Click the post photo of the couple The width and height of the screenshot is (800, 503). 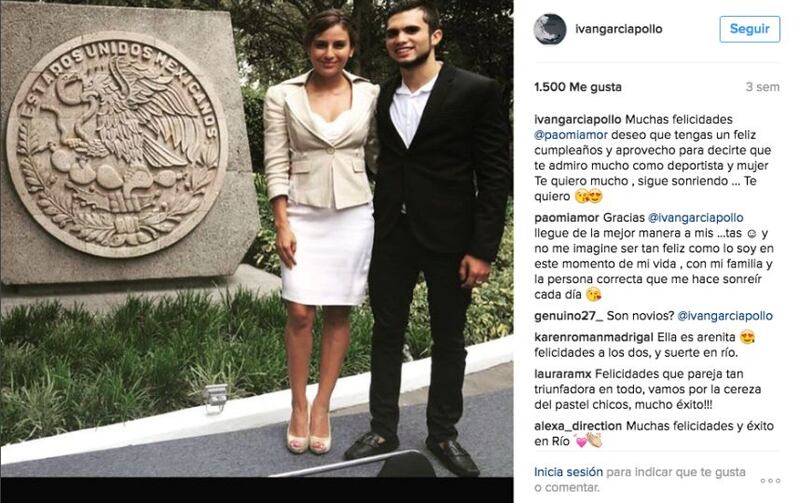coord(257,239)
